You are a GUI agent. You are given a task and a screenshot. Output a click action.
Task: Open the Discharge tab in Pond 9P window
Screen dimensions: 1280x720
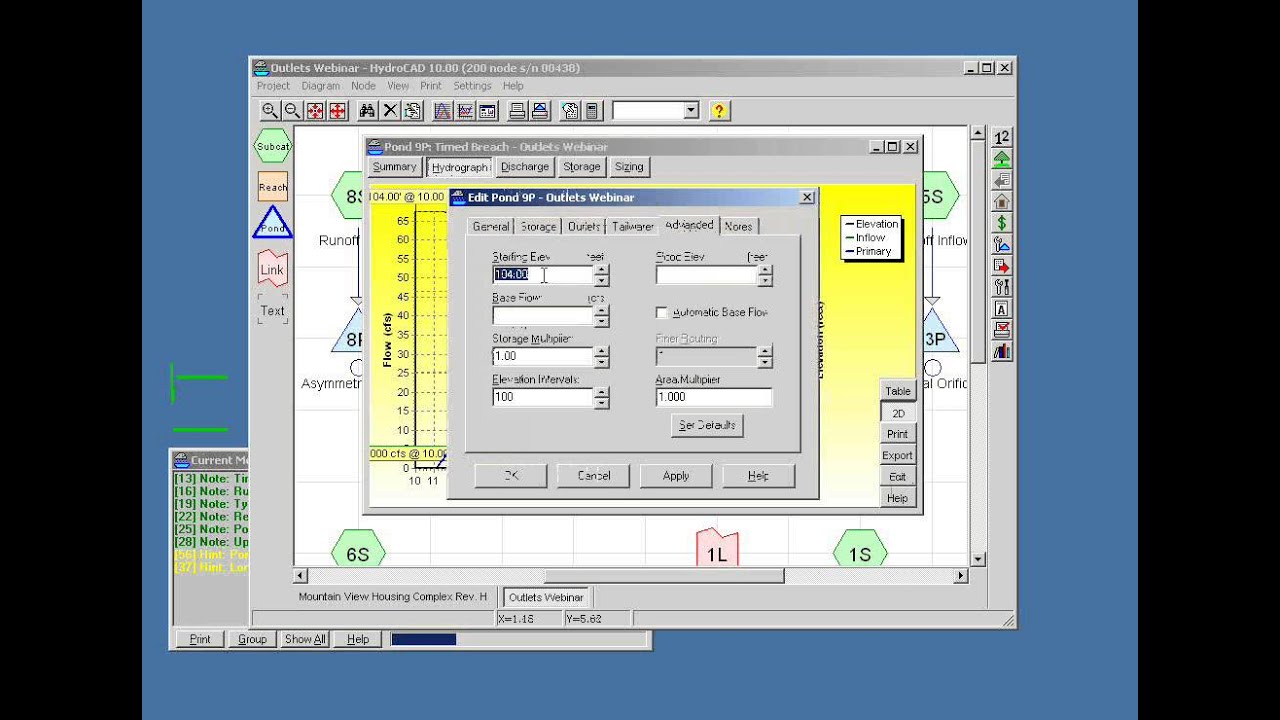tap(525, 167)
